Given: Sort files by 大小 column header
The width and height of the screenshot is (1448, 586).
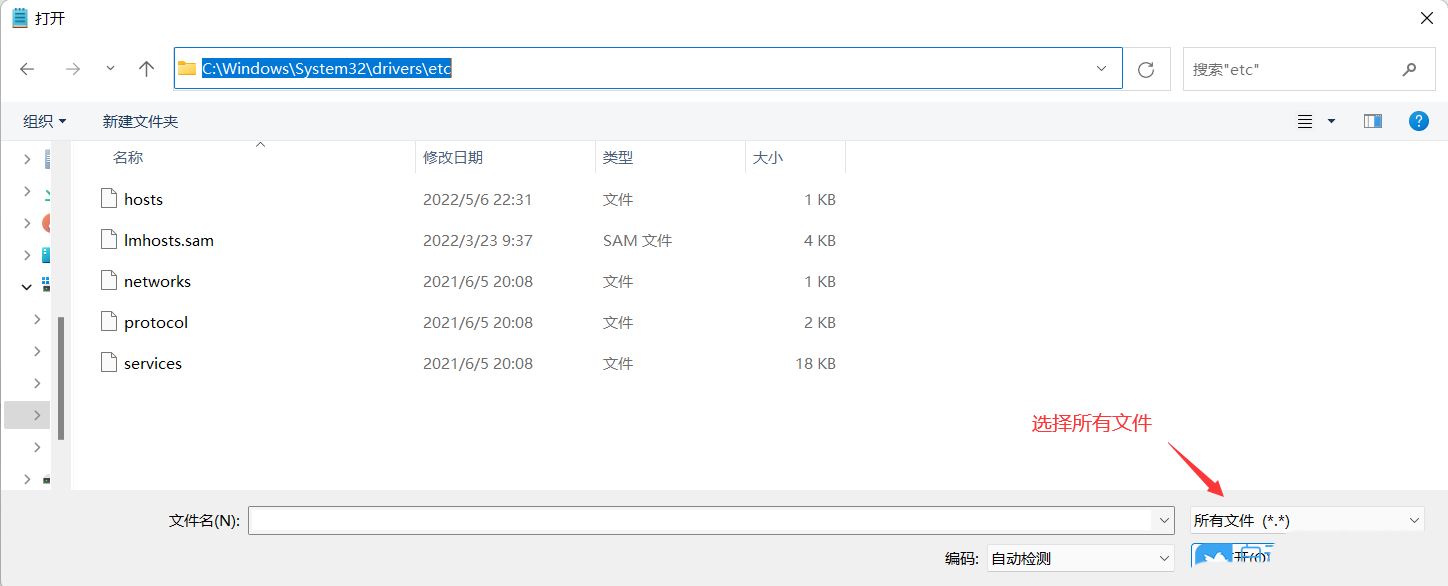Looking at the screenshot, I should (768, 157).
